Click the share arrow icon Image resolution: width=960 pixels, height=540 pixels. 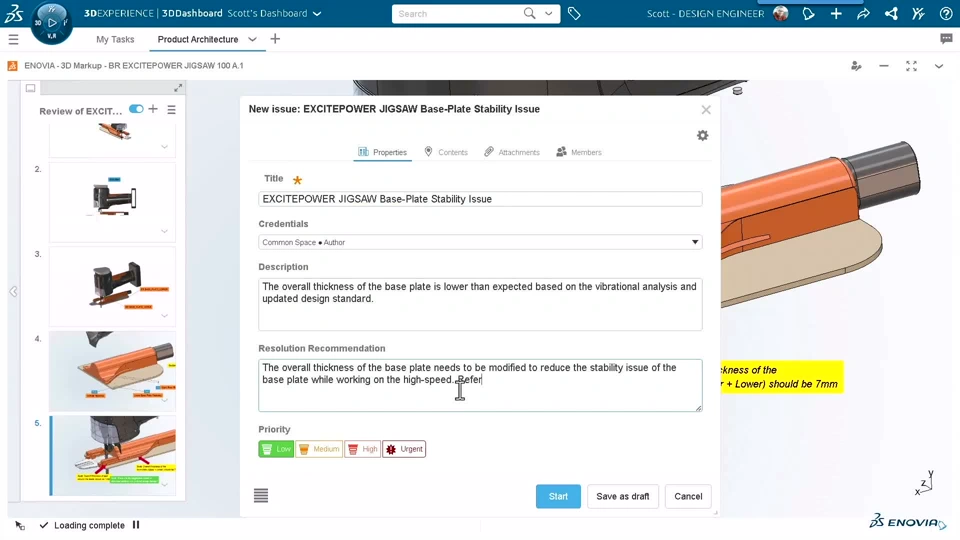click(863, 13)
